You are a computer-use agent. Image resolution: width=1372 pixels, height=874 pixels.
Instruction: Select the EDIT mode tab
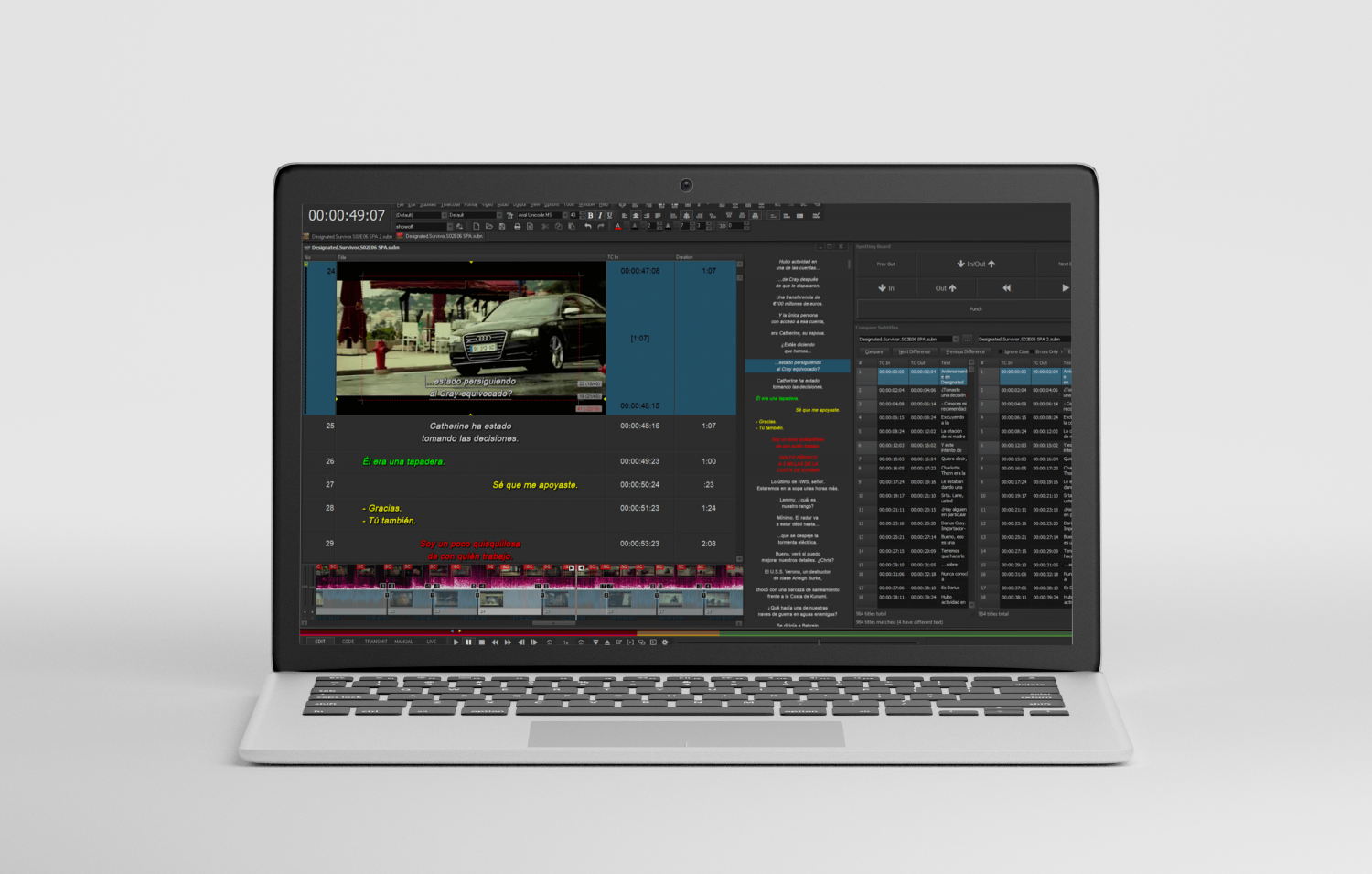320,642
